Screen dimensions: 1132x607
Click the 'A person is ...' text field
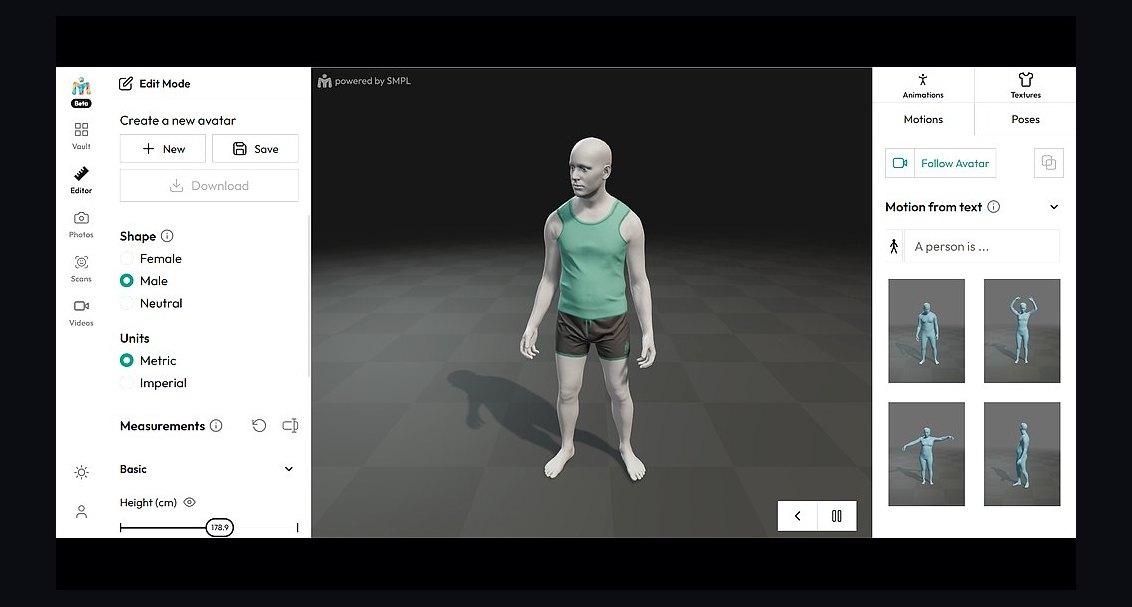tap(982, 247)
